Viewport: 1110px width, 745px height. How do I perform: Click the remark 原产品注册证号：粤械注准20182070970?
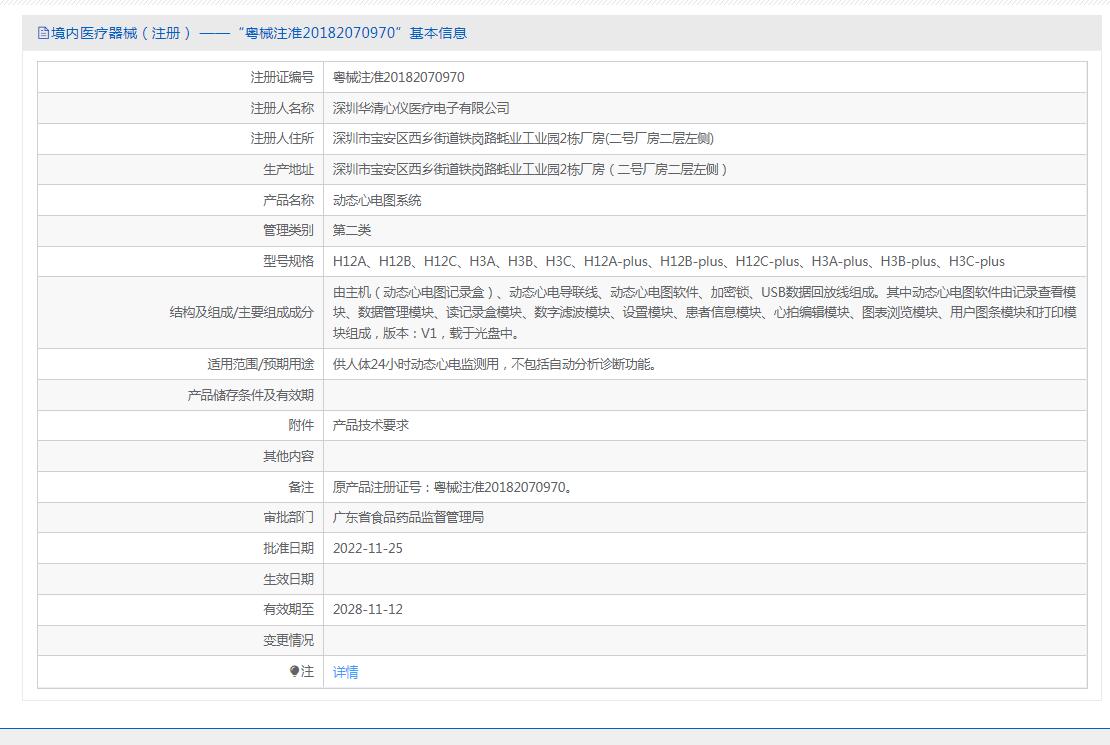(x=452, y=487)
